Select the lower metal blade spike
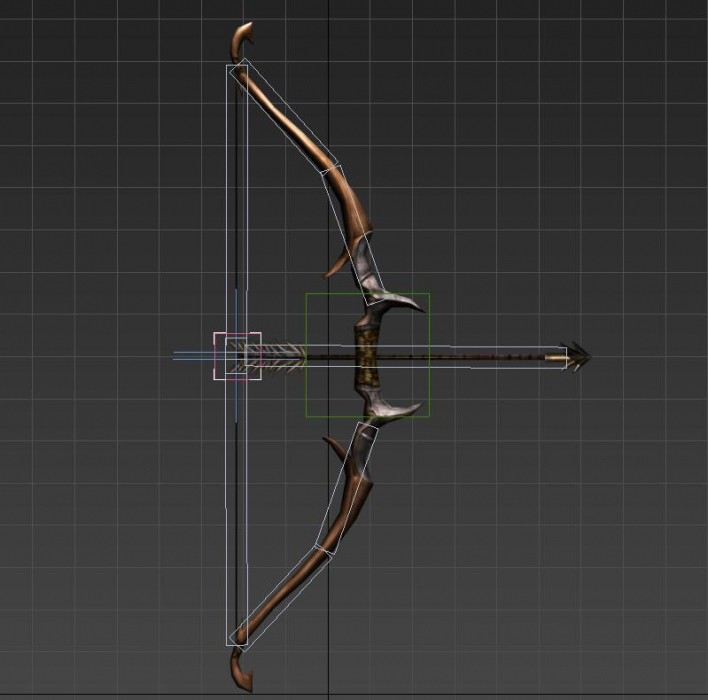Image resolution: width=708 pixels, height=700 pixels. pyautogui.click(x=403, y=408)
